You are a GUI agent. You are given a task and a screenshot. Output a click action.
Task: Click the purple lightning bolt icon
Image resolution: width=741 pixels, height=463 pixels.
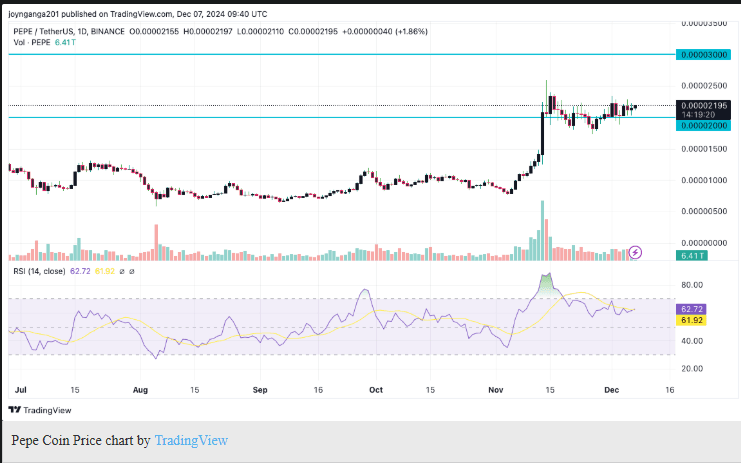point(635,252)
